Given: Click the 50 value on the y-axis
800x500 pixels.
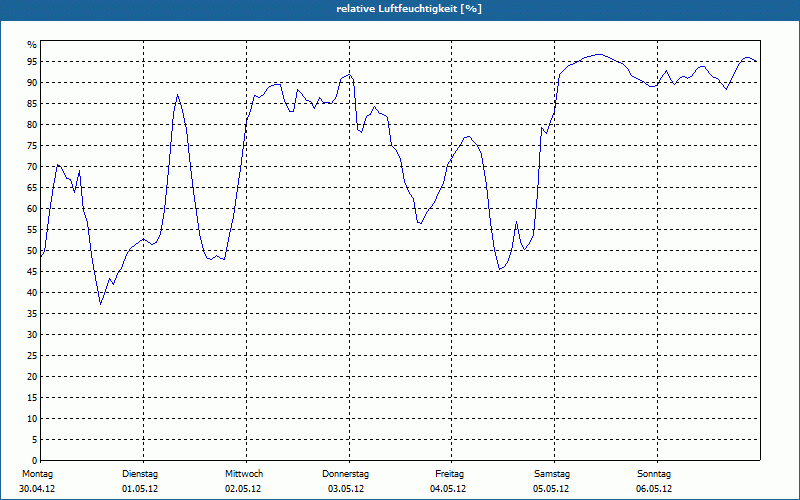Looking at the screenshot, I should pos(32,251).
